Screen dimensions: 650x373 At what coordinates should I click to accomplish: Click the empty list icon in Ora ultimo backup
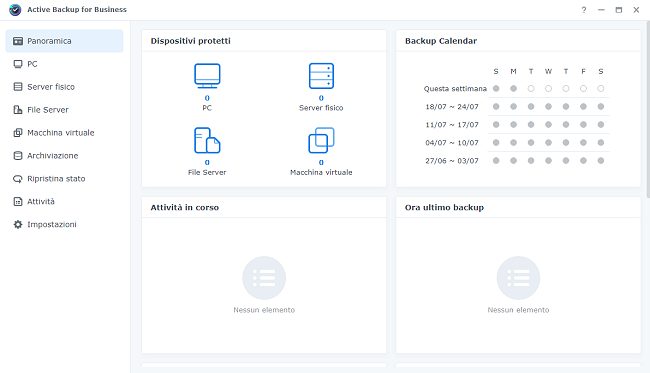tap(518, 278)
